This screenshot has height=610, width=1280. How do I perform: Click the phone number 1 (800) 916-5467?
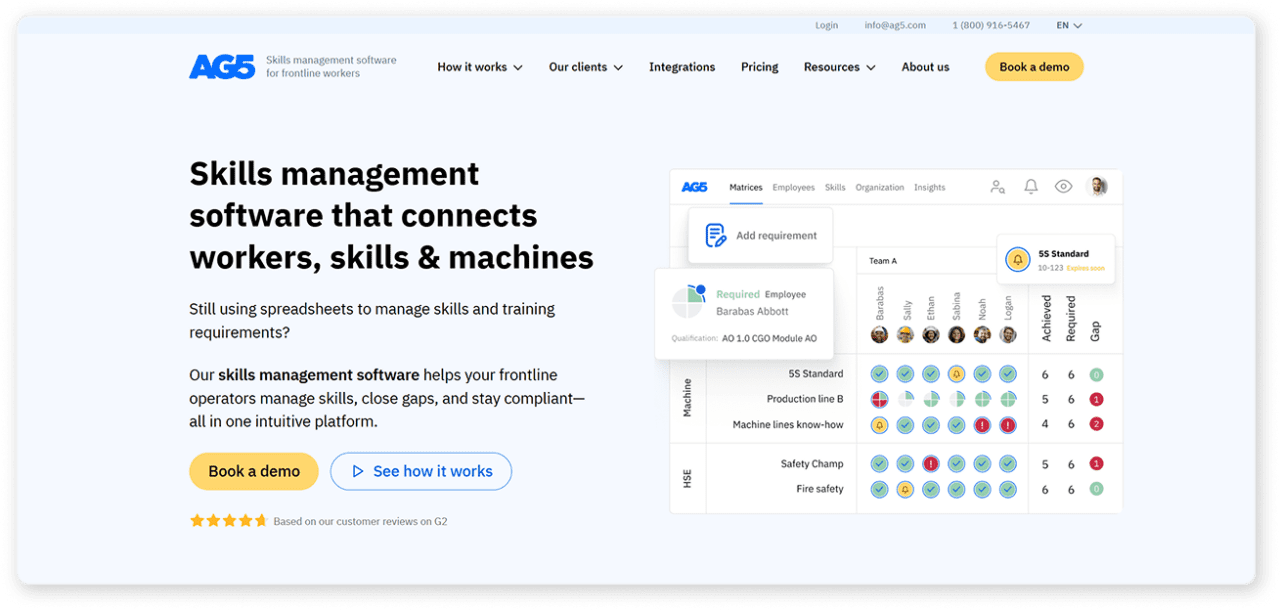point(991,25)
